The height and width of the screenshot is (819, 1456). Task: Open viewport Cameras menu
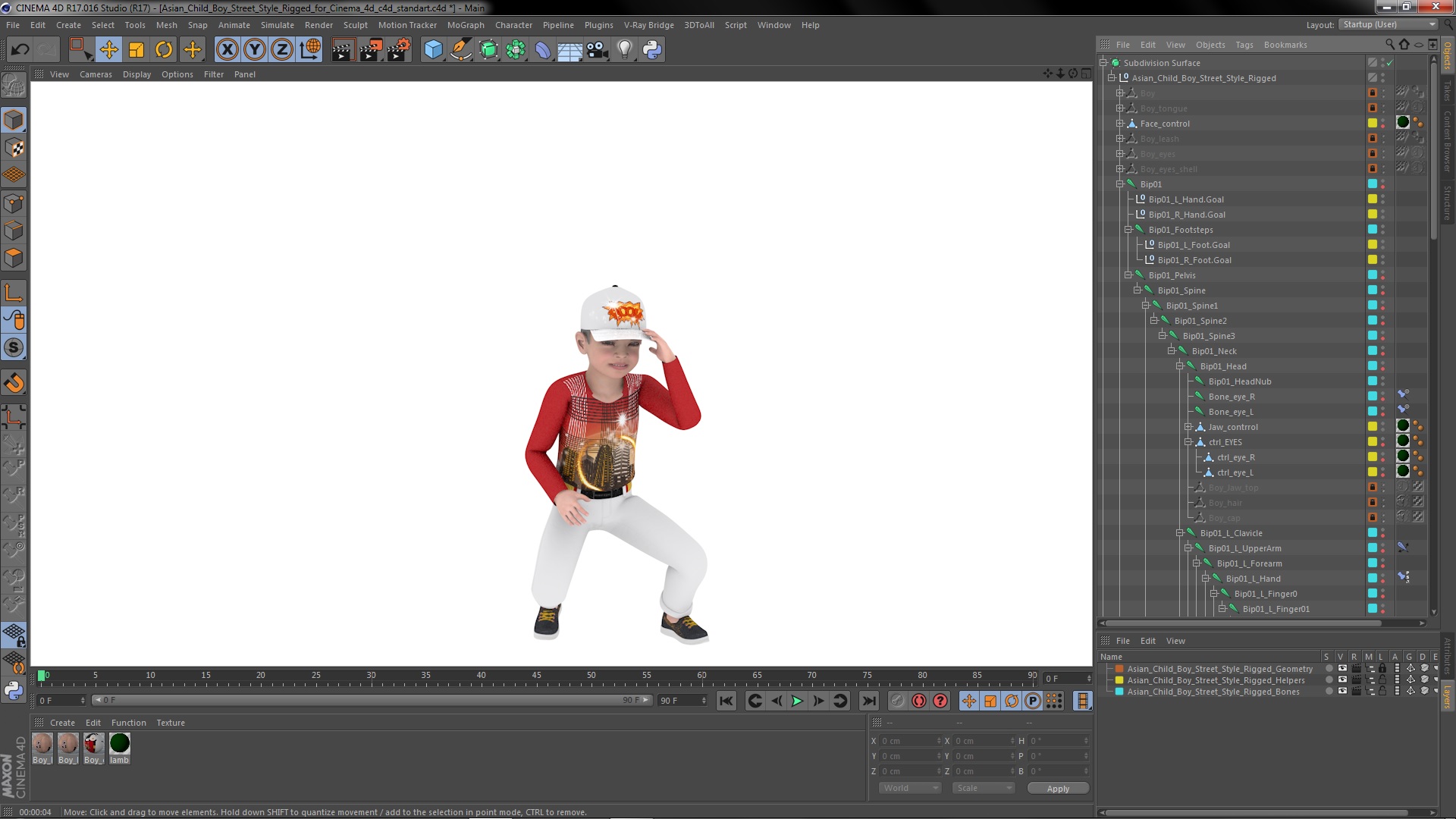96,74
